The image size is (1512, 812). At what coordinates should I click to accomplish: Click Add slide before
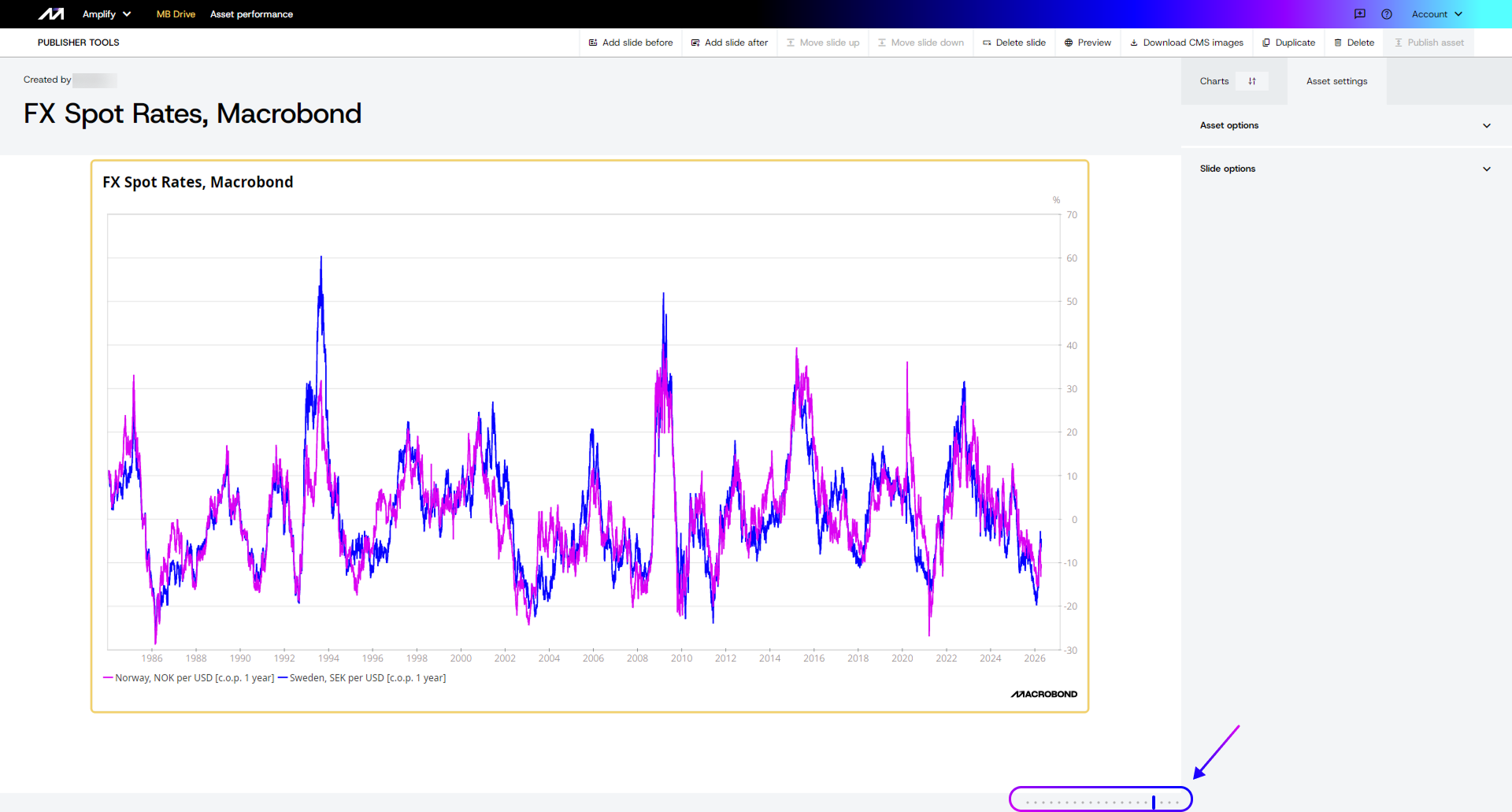point(631,43)
